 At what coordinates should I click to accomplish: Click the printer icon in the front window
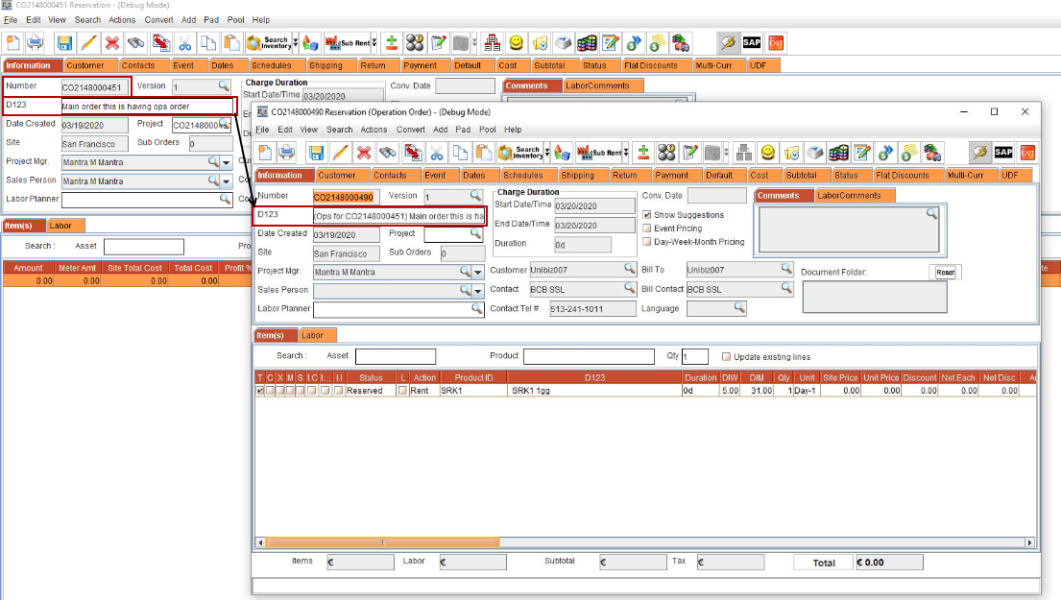point(287,152)
